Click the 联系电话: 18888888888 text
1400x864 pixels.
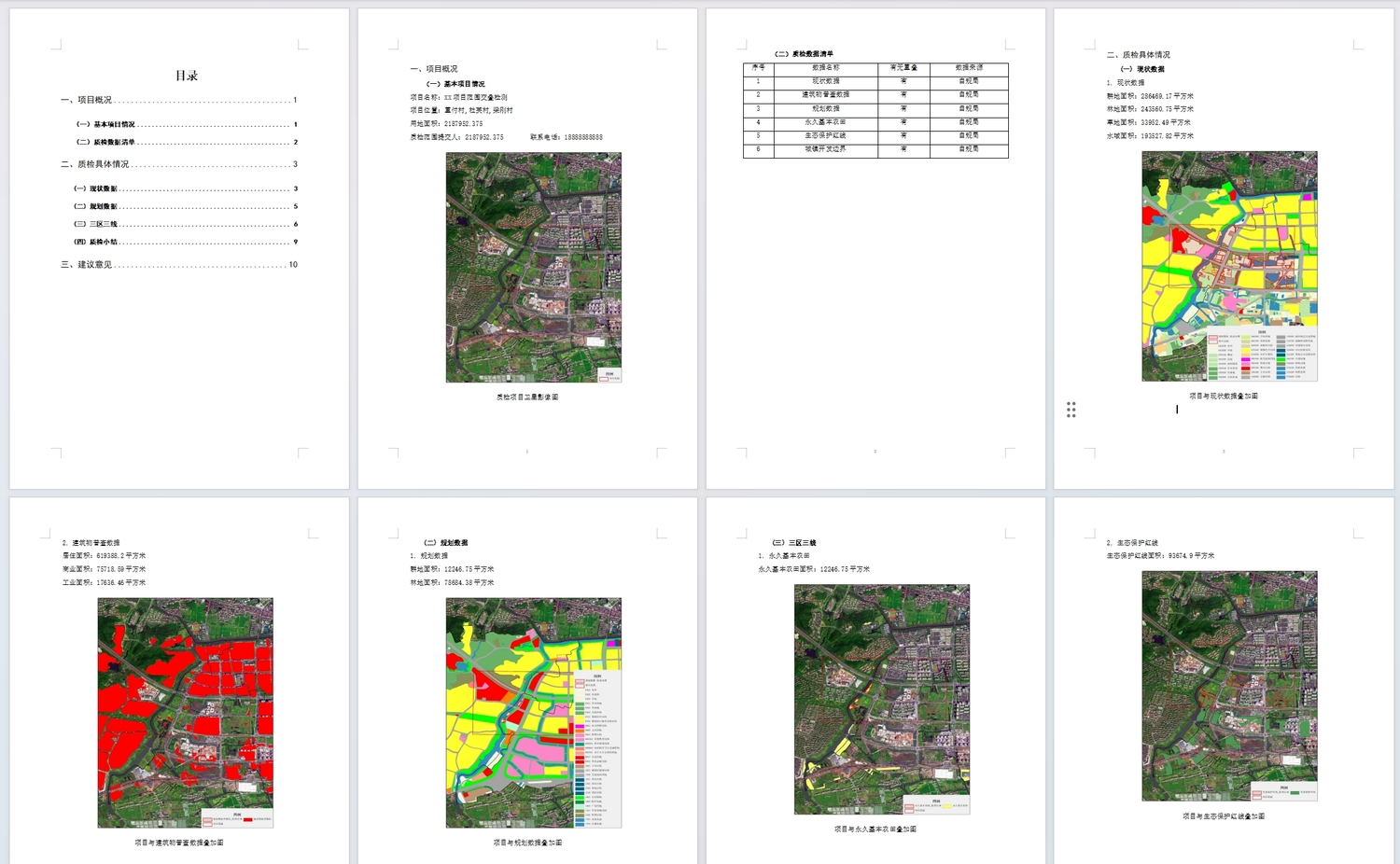[567, 137]
